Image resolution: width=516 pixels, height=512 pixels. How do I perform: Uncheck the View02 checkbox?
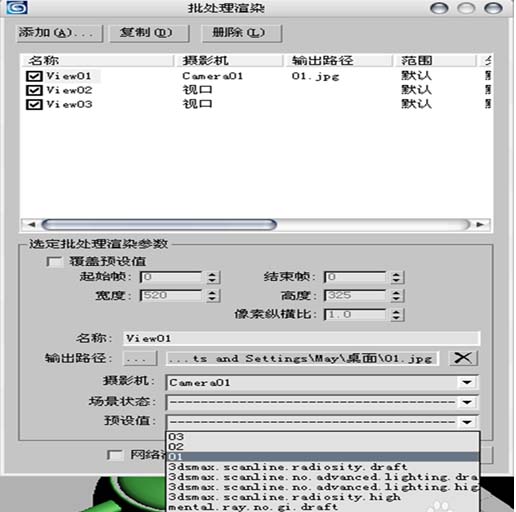(34, 90)
